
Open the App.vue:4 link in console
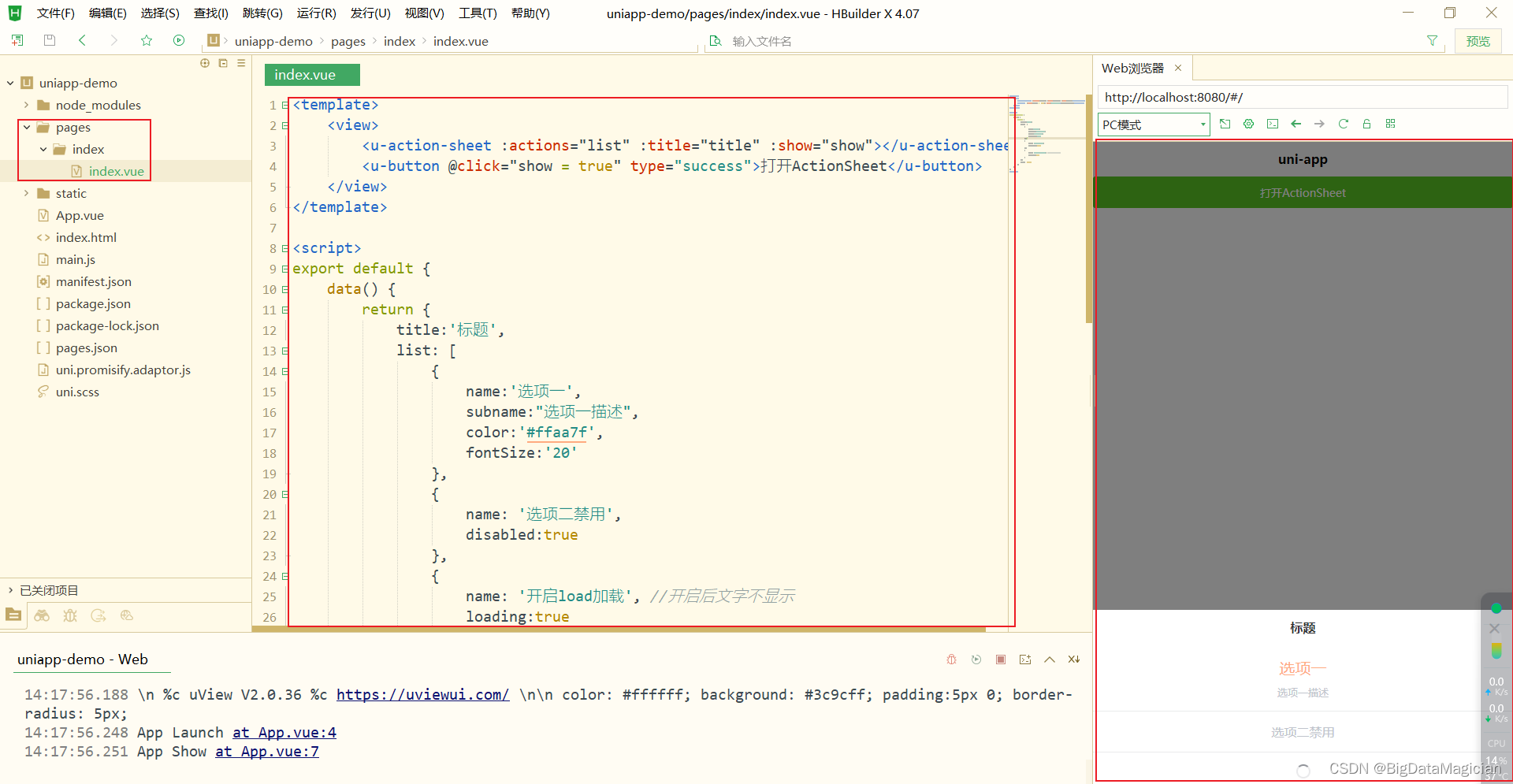tap(284, 732)
